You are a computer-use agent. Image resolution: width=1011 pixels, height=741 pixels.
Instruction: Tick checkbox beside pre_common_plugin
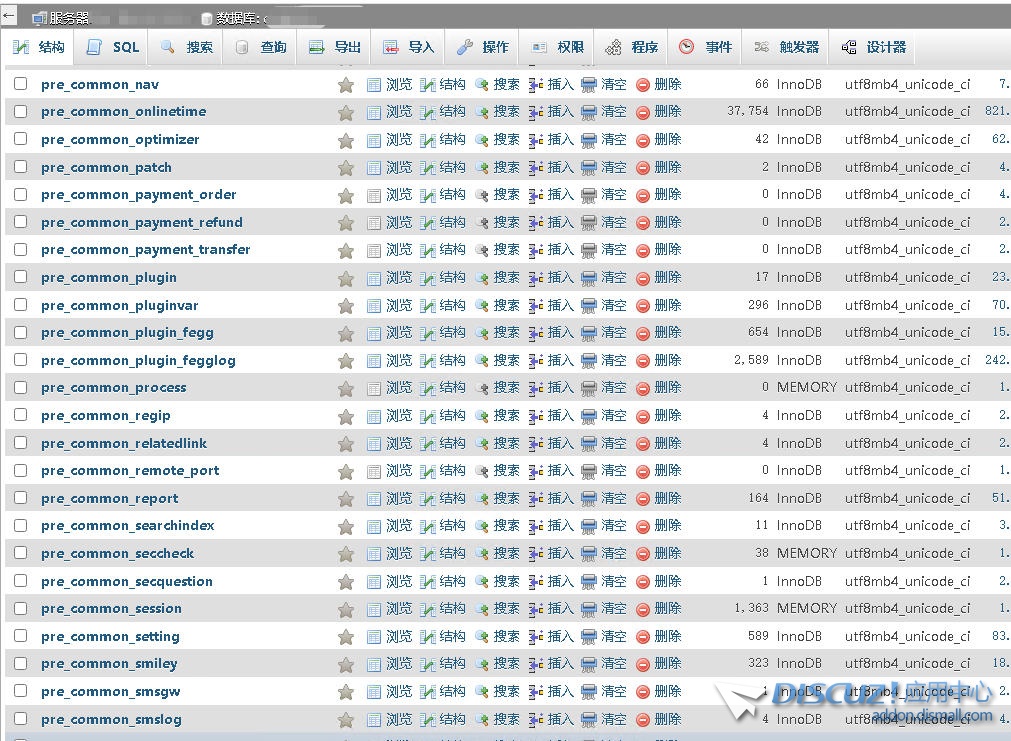pos(21,277)
